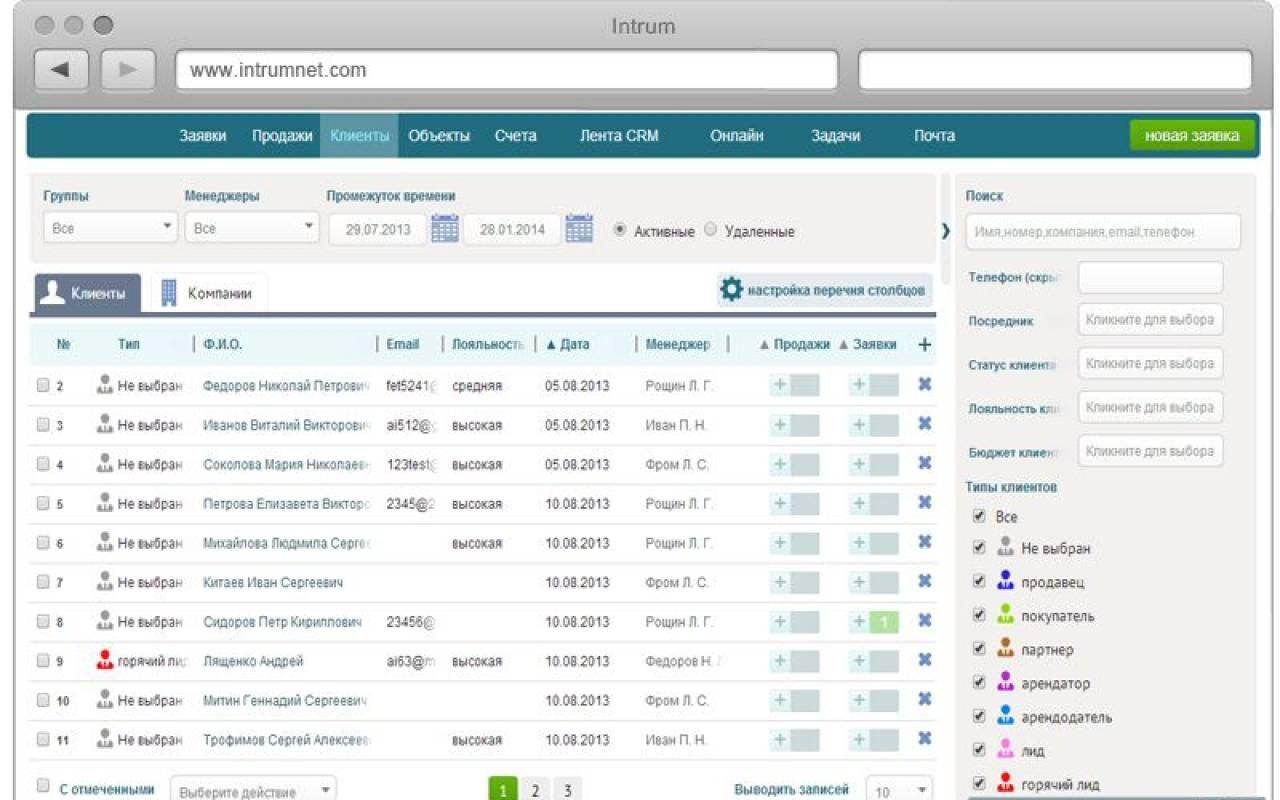
Task: Open the Продажи menu item
Action: click(282, 136)
